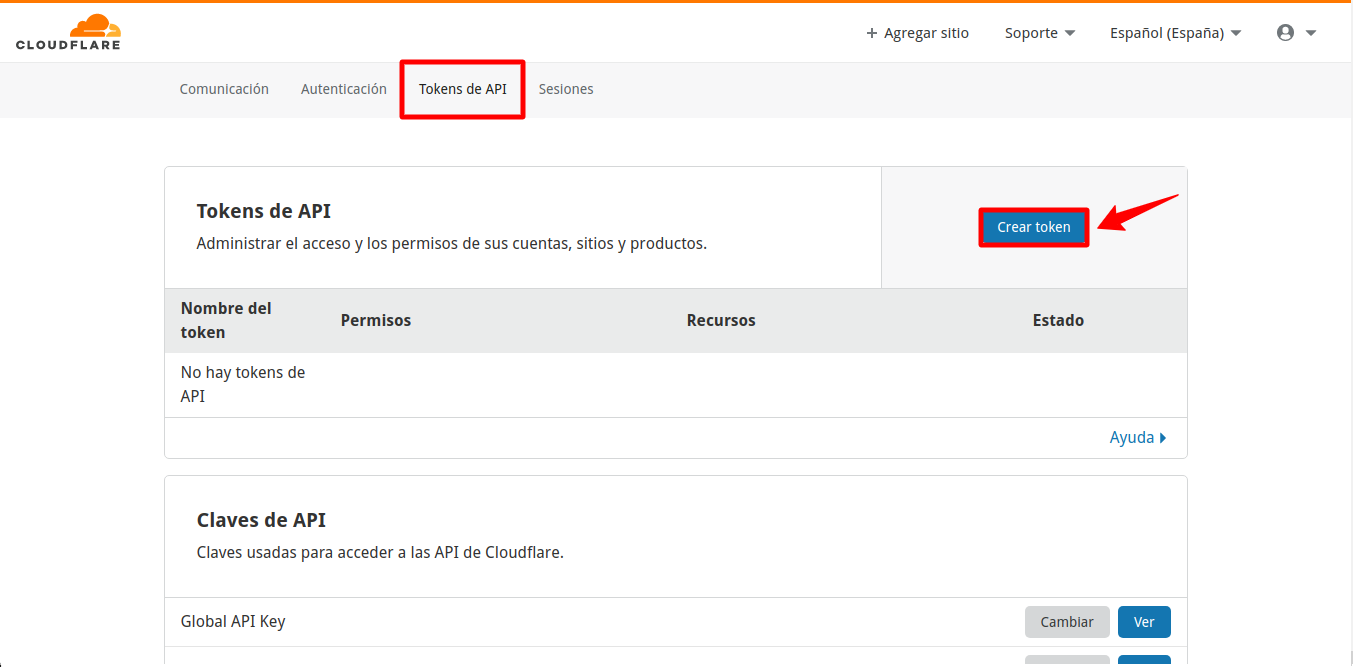Select the Global API Key row label

[233, 621]
